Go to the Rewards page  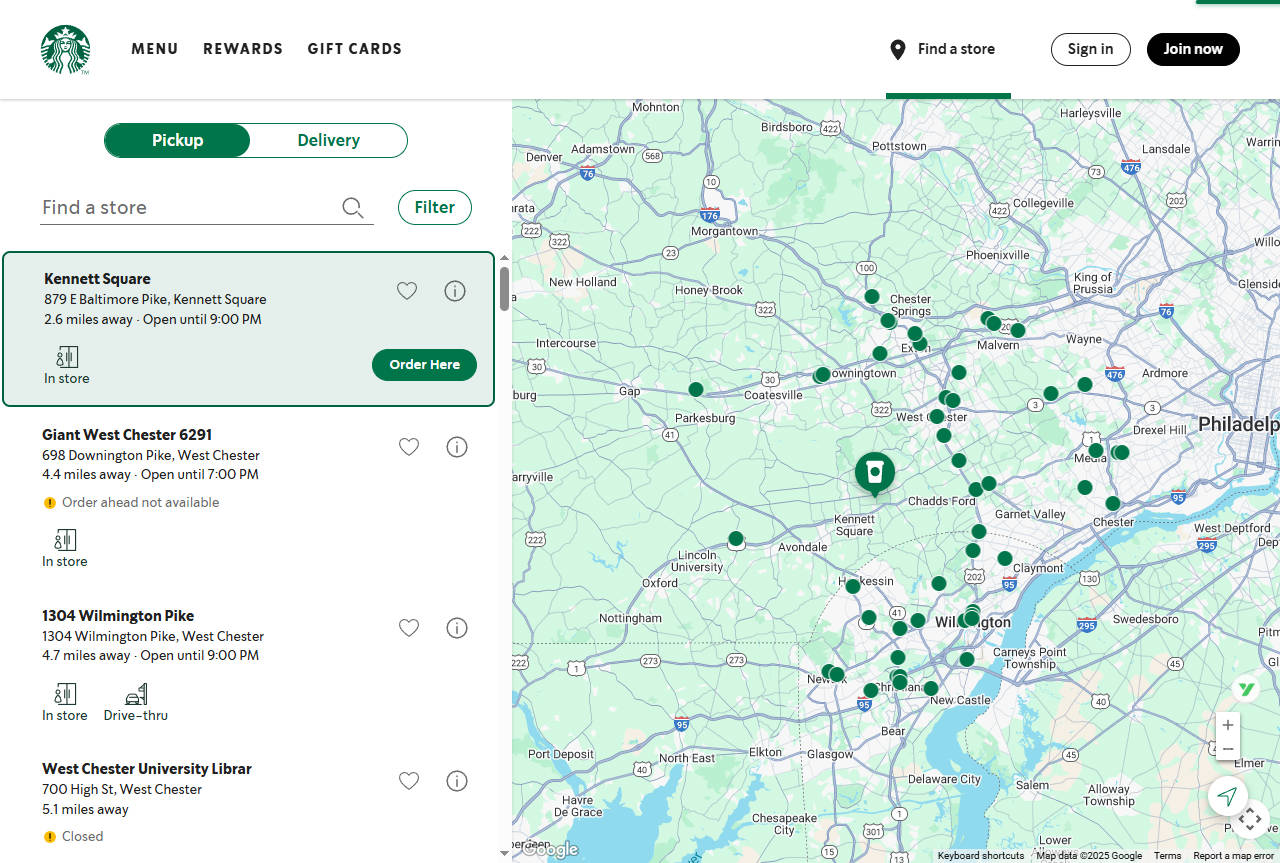coord(243,49)
